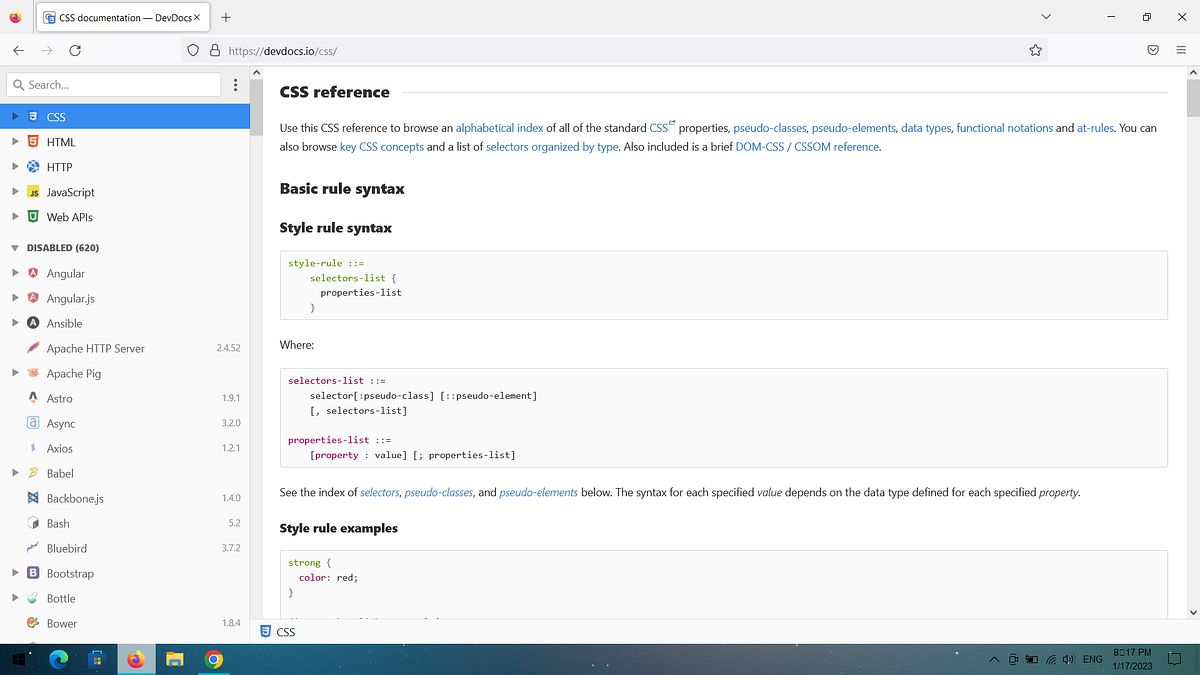Click the Ansible icon in the sidebar

click(33, 323)
